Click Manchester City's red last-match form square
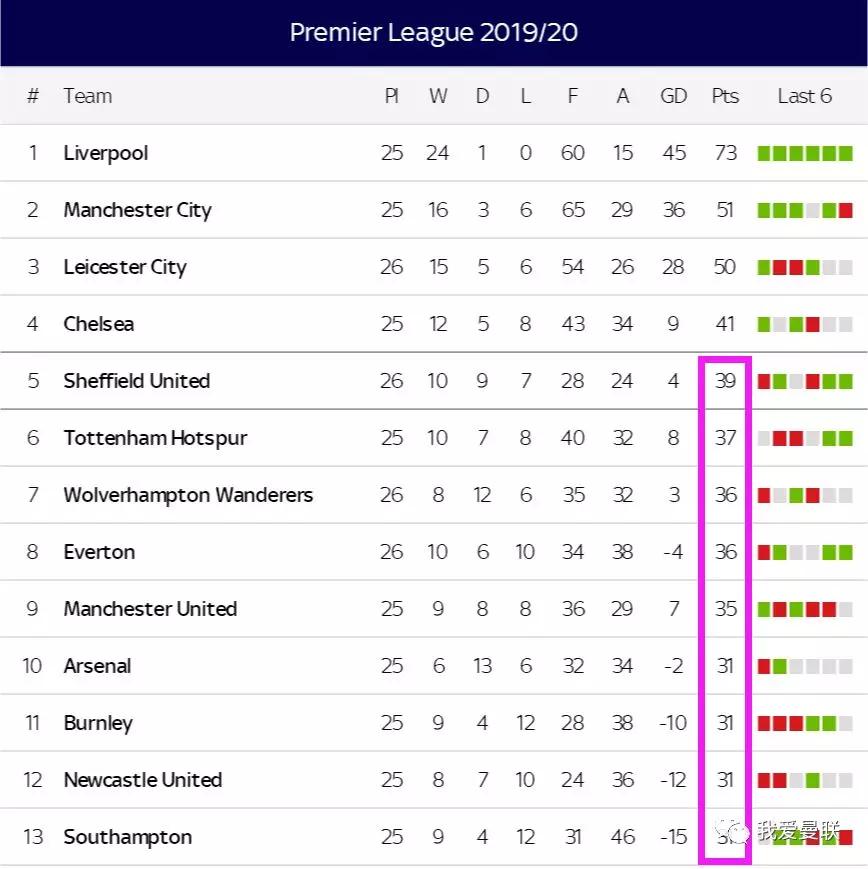The width and height of the screenshot is (868, 869). (x=845, y=210)
